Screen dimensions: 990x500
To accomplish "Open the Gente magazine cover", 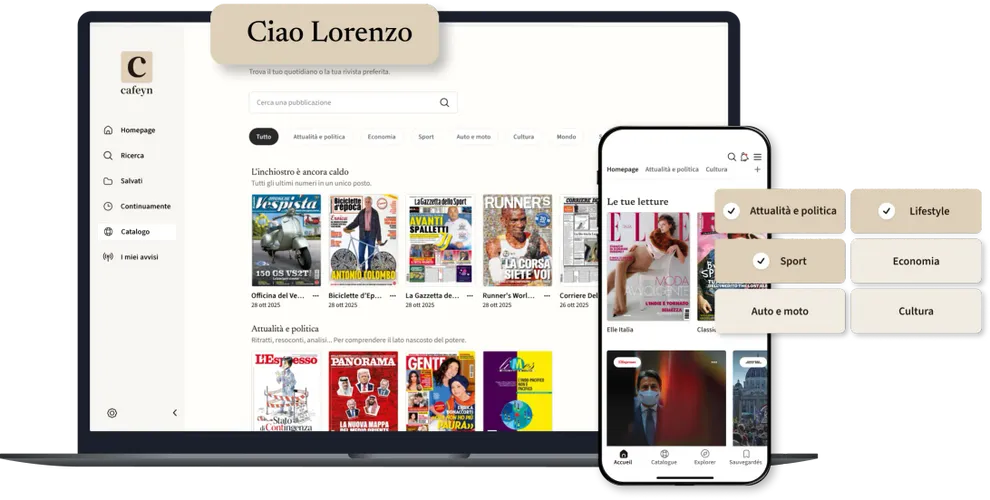I will pyautogui.click(x=440, y=391).
